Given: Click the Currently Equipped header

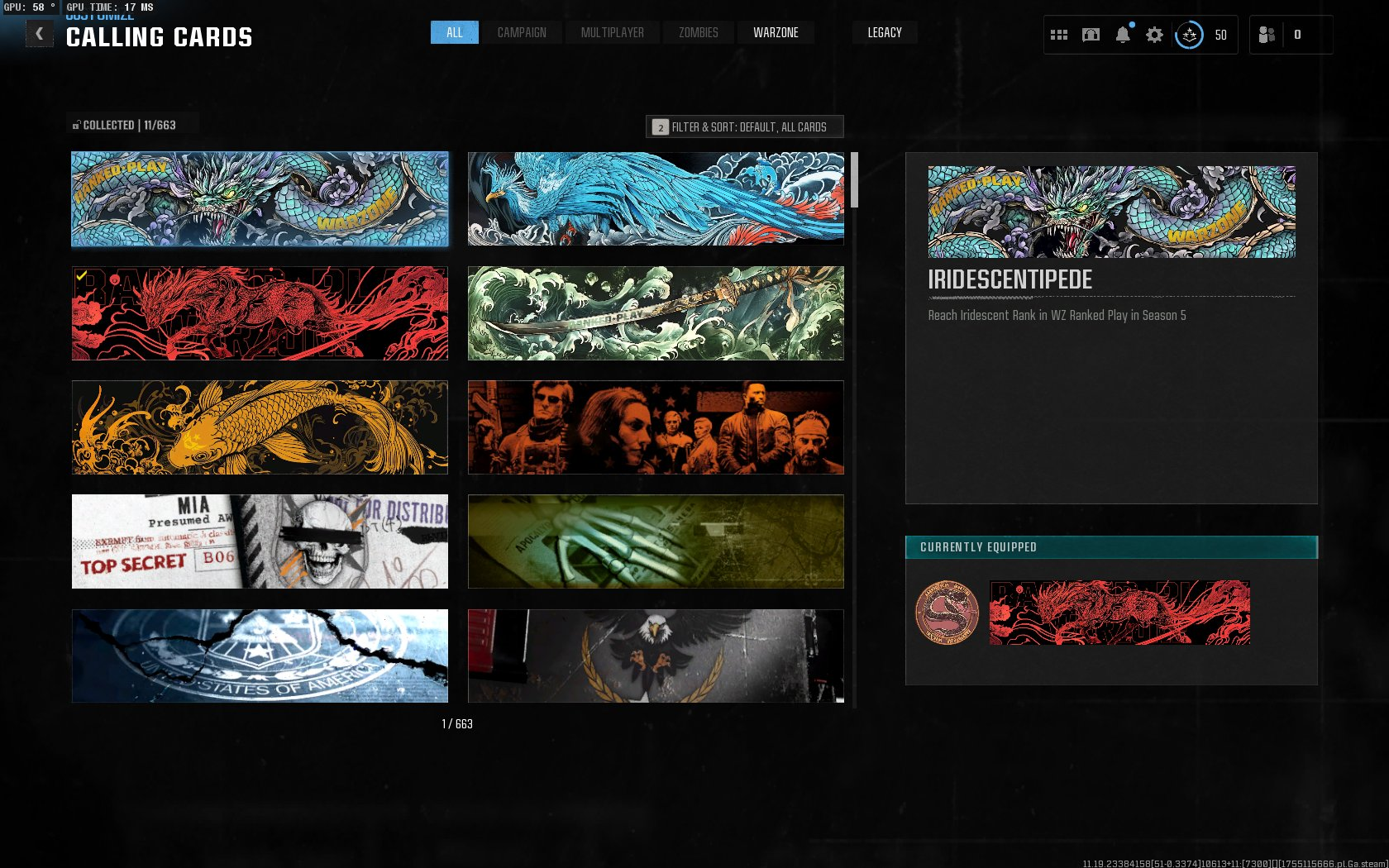Looking at the screenshot, I should click(x=1111, y=547).
